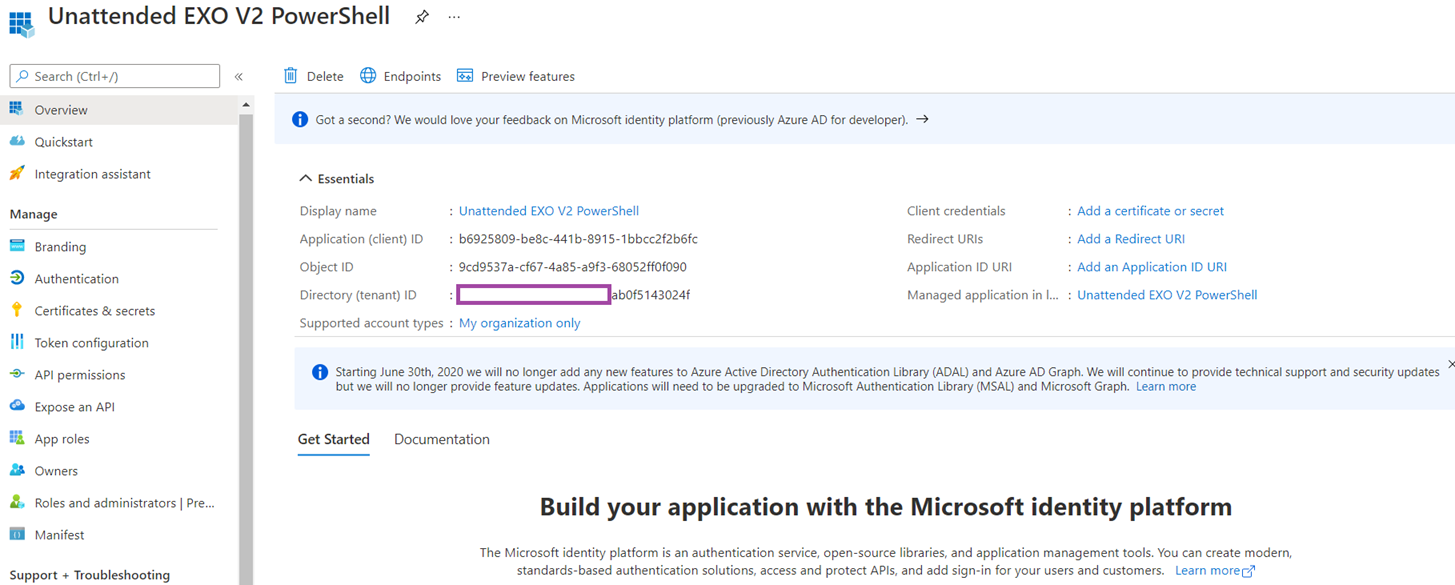
Task: Click into the Search (Ctrl+/) box
Action: [x=115, y=76]
